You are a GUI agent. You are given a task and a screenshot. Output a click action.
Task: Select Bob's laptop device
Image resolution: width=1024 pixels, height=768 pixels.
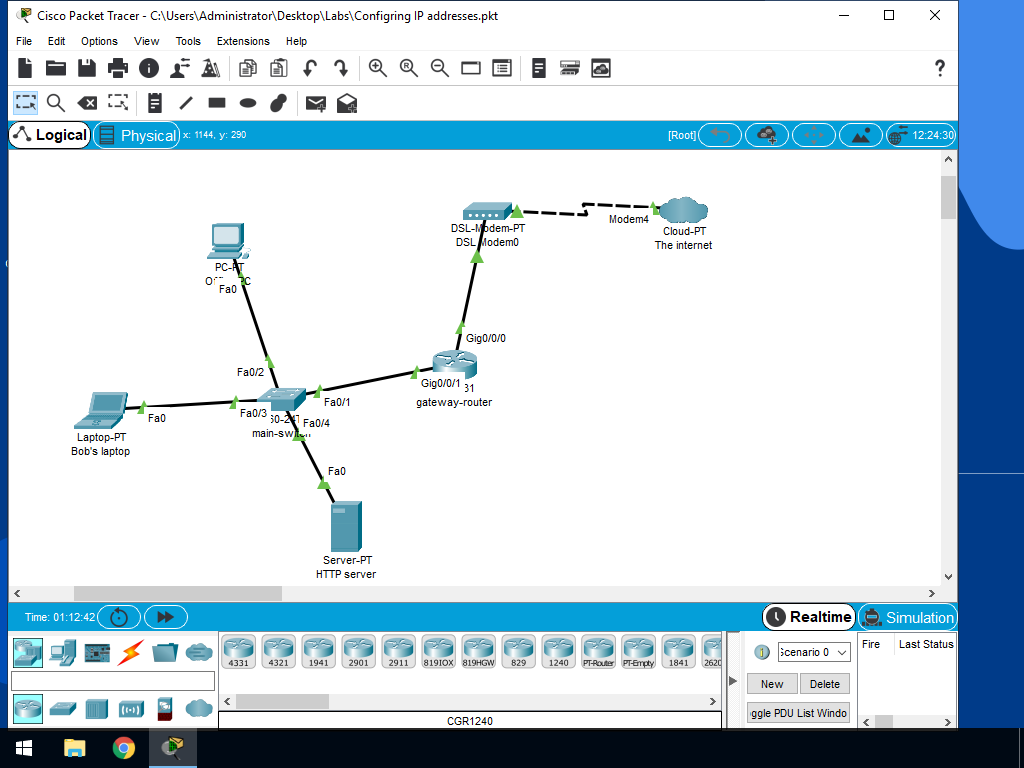click(101, 410)
